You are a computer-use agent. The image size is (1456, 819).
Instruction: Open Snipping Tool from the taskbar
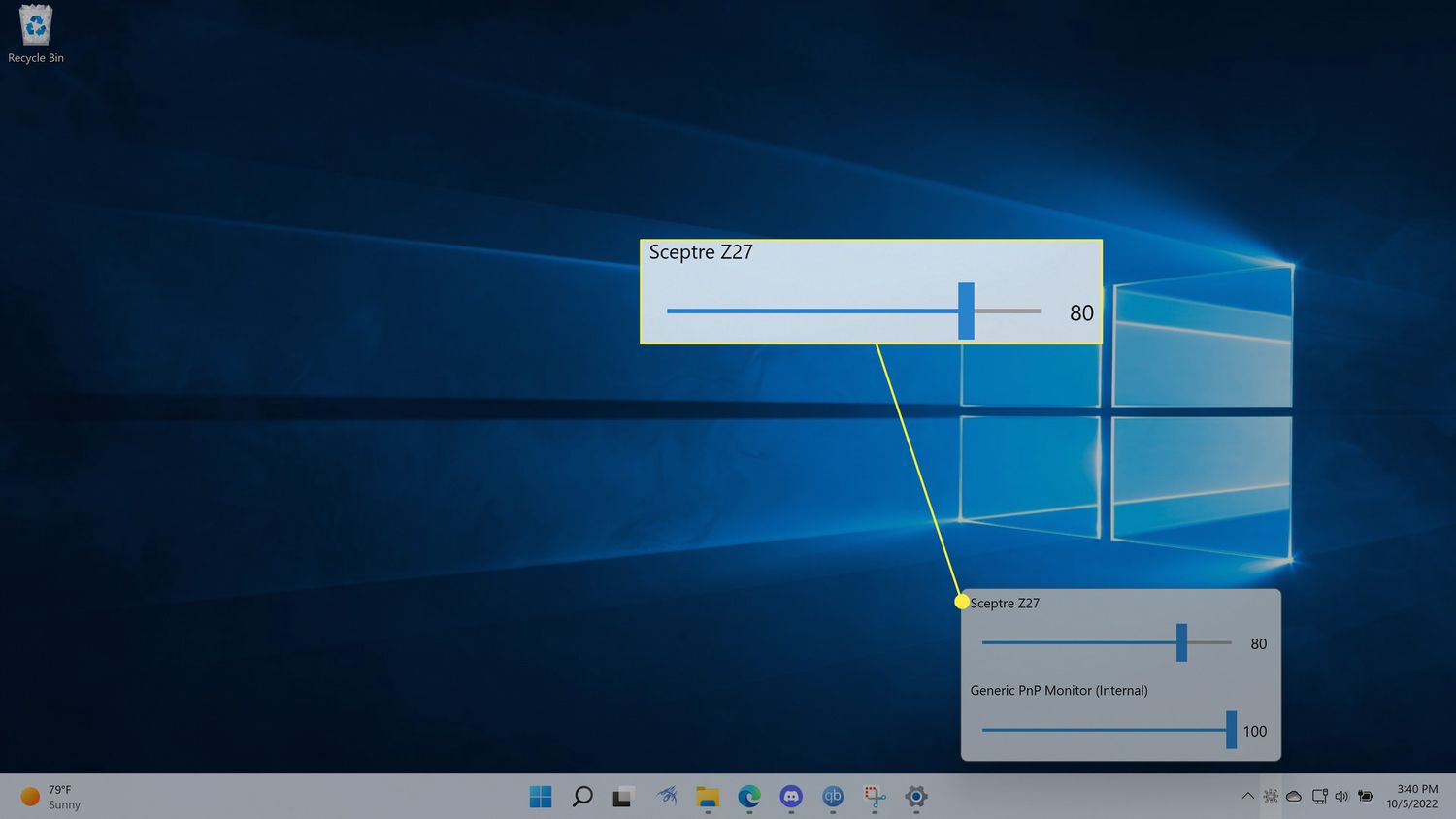(875, 797)
